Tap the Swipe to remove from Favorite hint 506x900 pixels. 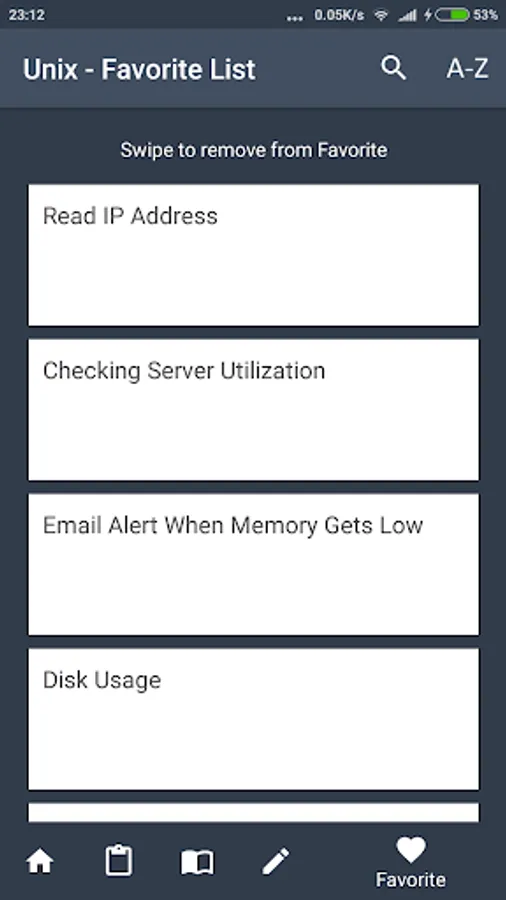(x=254, y=150)
